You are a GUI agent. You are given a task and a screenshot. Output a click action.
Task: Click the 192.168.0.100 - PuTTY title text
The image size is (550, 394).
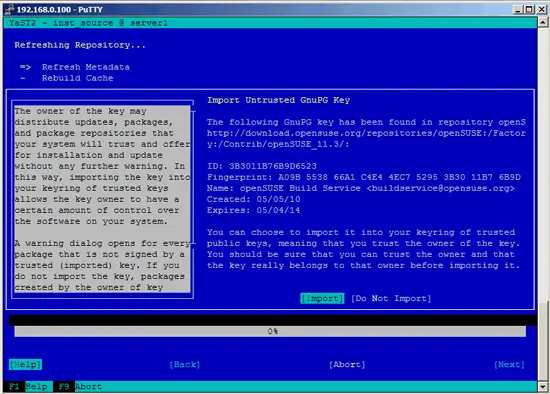(60, 9)
